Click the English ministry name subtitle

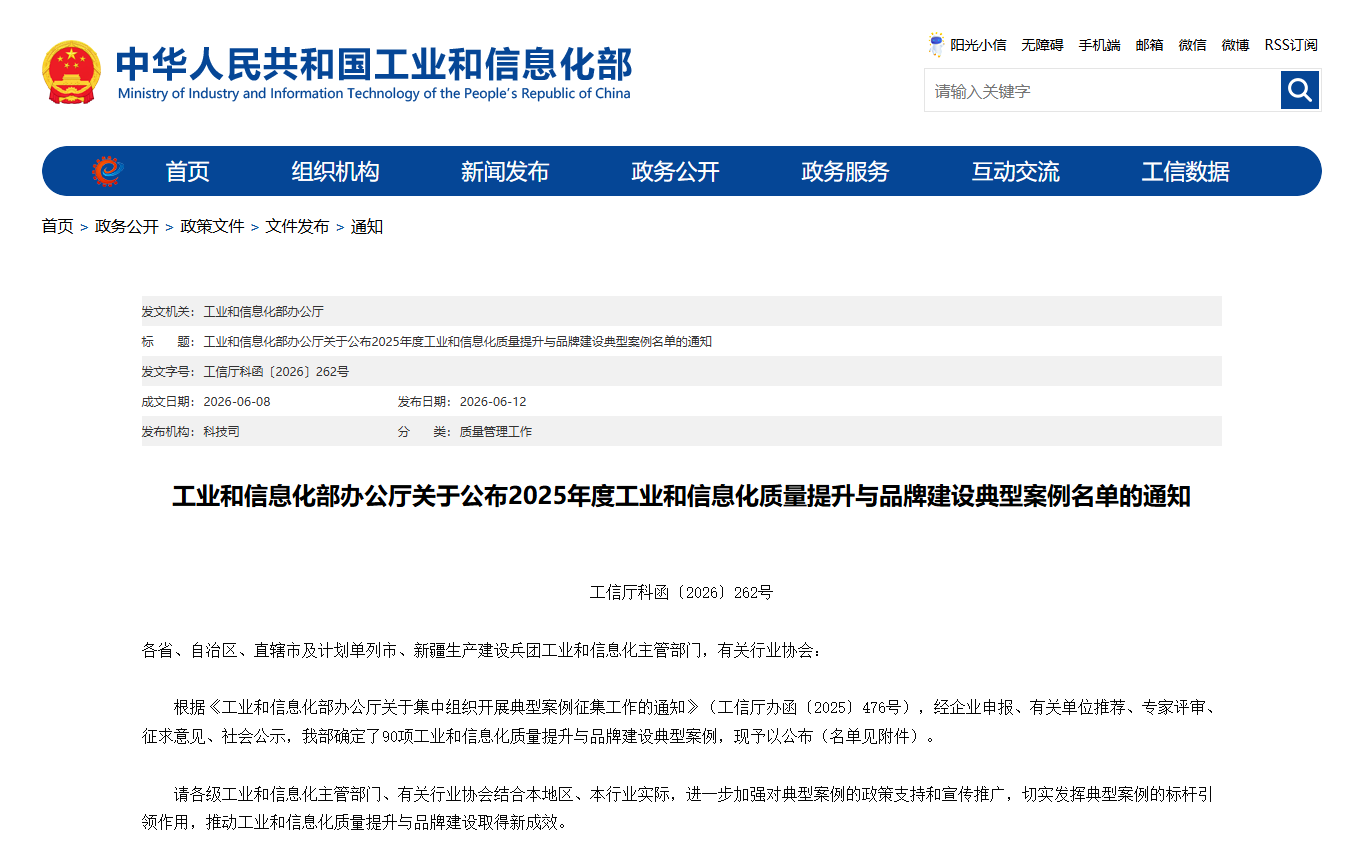click(x=374, y=94)
